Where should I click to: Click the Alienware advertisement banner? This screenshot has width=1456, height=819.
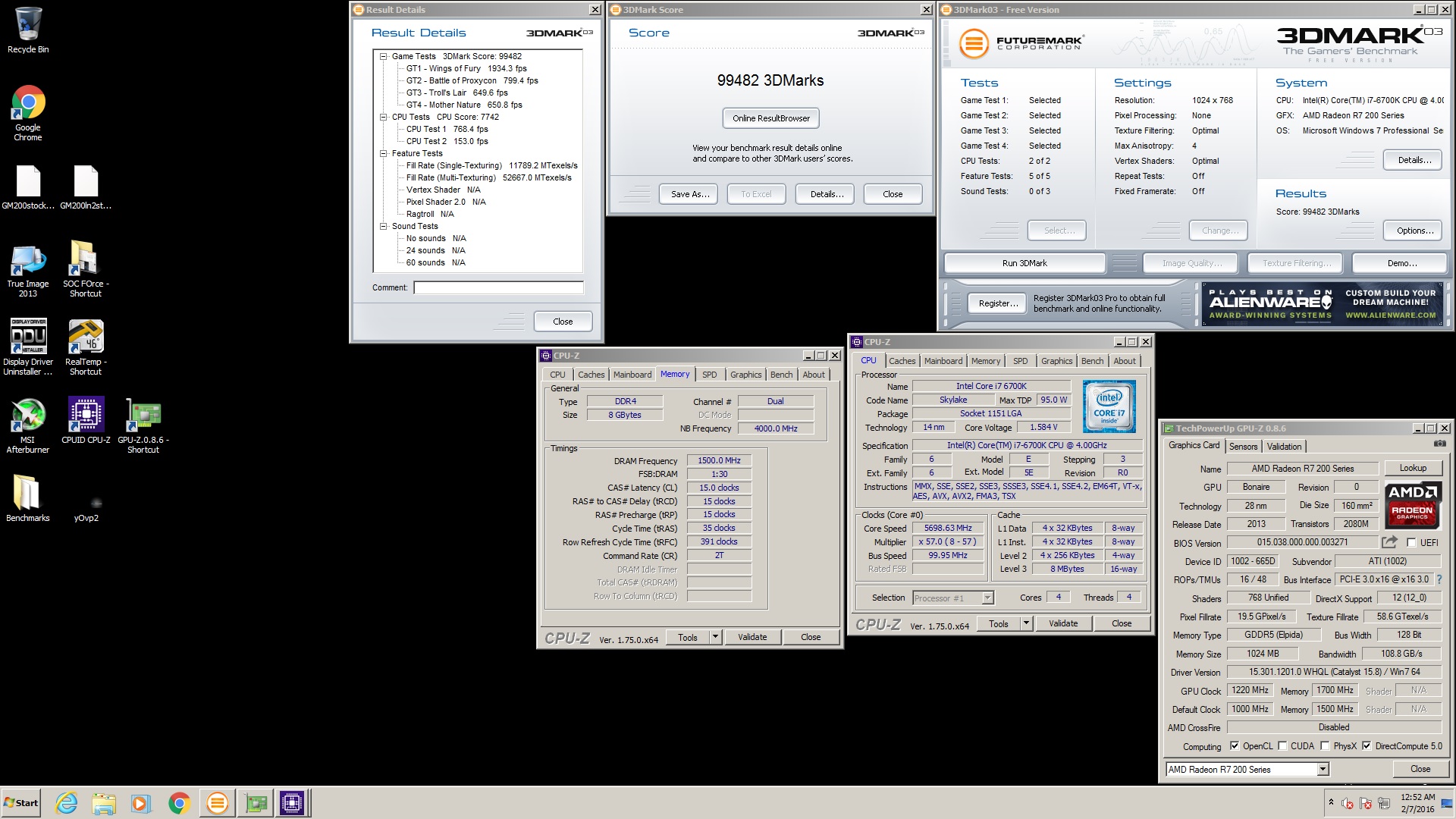[1322, 303]
